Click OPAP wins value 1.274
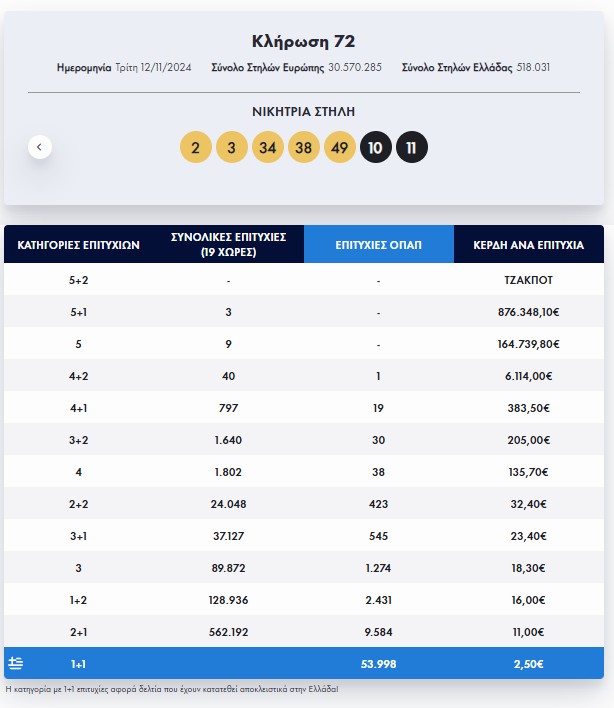 tap(378, 568)
